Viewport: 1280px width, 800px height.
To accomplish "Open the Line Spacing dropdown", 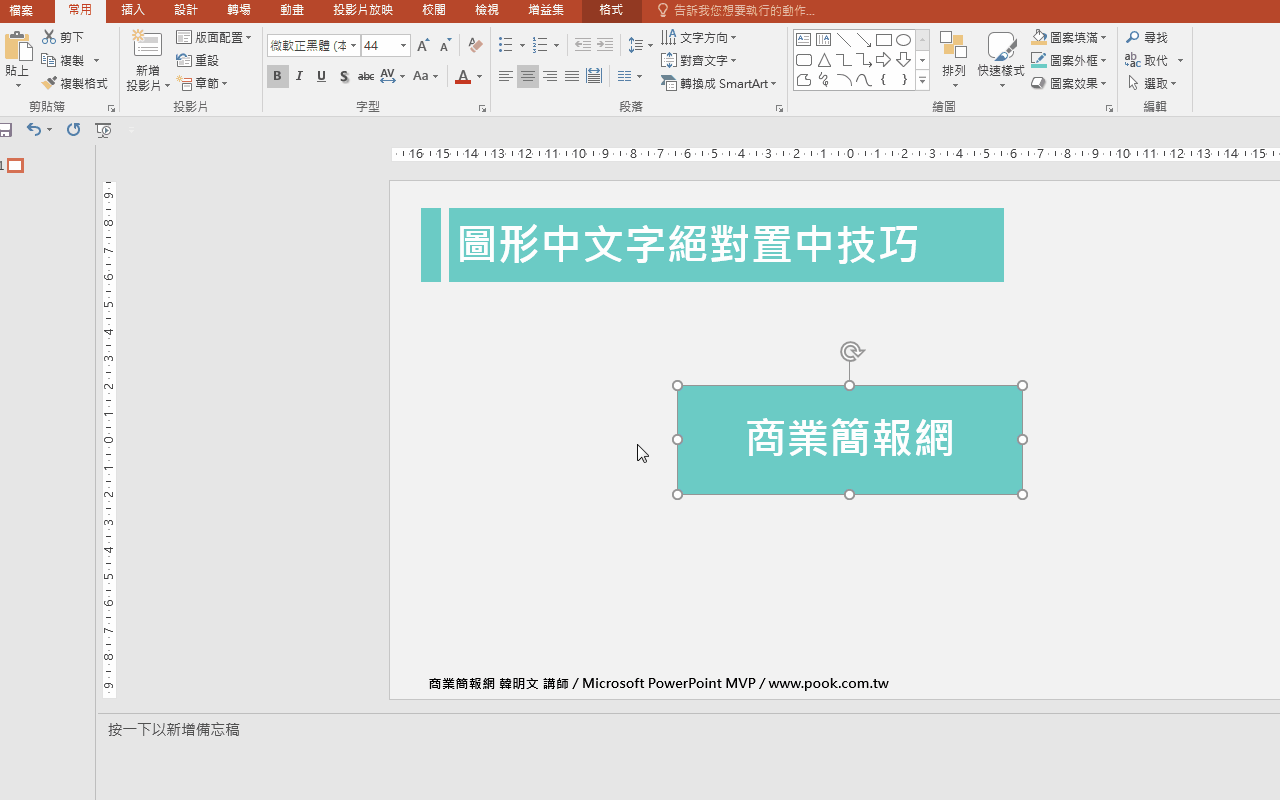I will click(x=640, y=45).
